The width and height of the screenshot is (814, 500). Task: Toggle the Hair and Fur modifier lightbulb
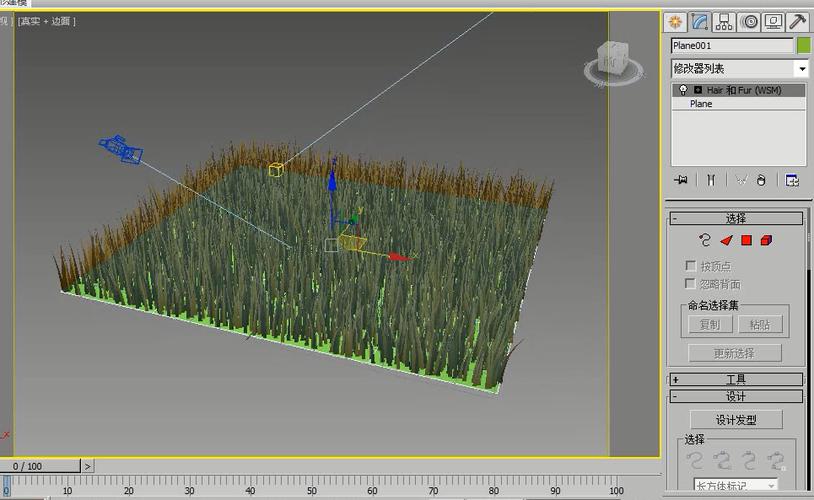683,90
